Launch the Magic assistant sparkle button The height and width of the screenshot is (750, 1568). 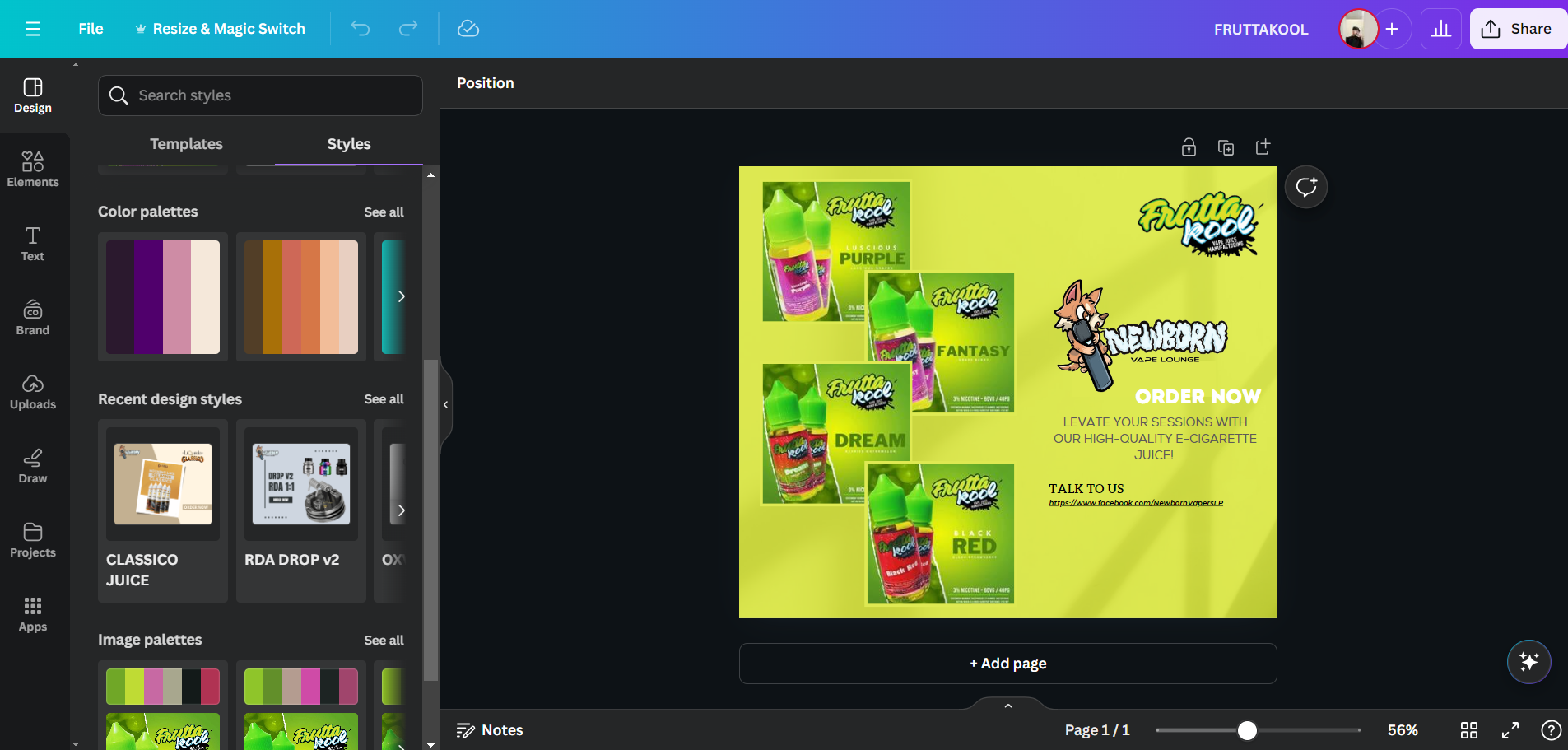[x=1529, y=662]
